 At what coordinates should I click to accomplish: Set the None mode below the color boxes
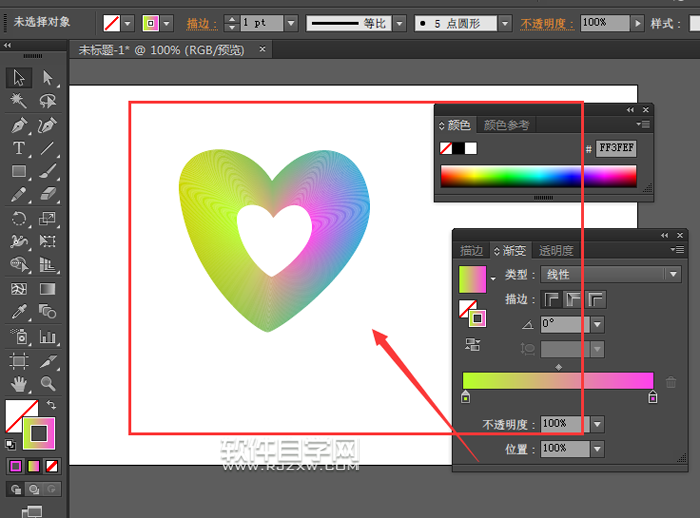click(x=52, y=466)
